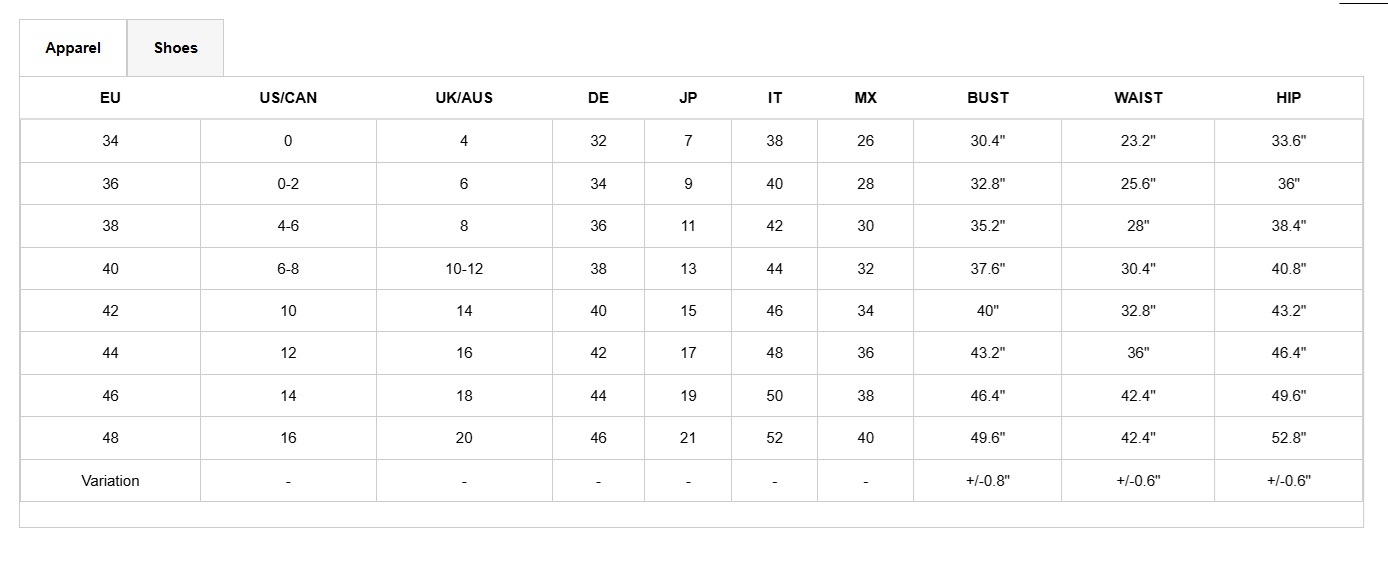This screenshot has width=1388, height=566.
Task: Select the JP column header
Action: pyautogui.click(x=688, y=98)
